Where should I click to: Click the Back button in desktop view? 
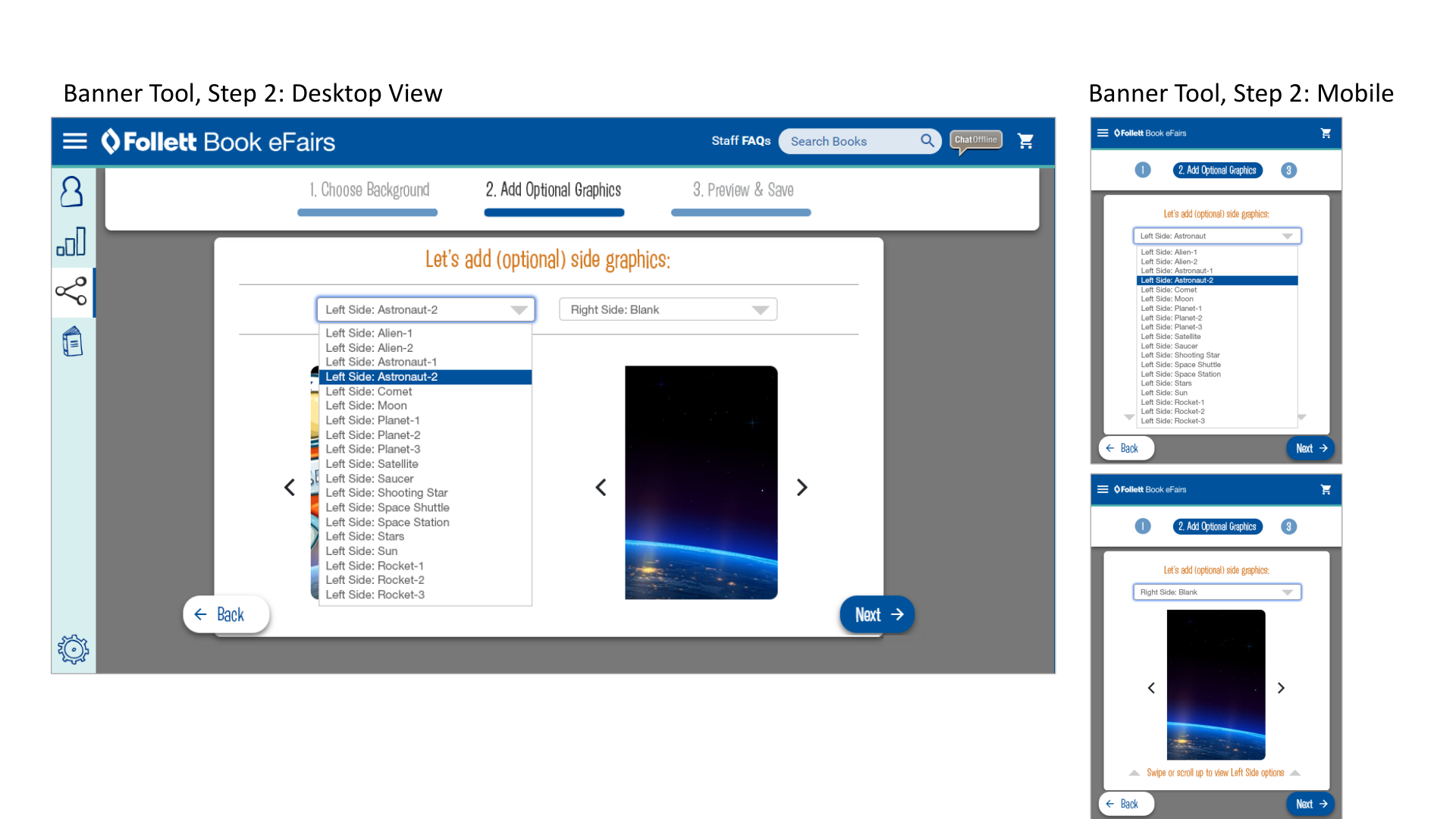[226, 614]
